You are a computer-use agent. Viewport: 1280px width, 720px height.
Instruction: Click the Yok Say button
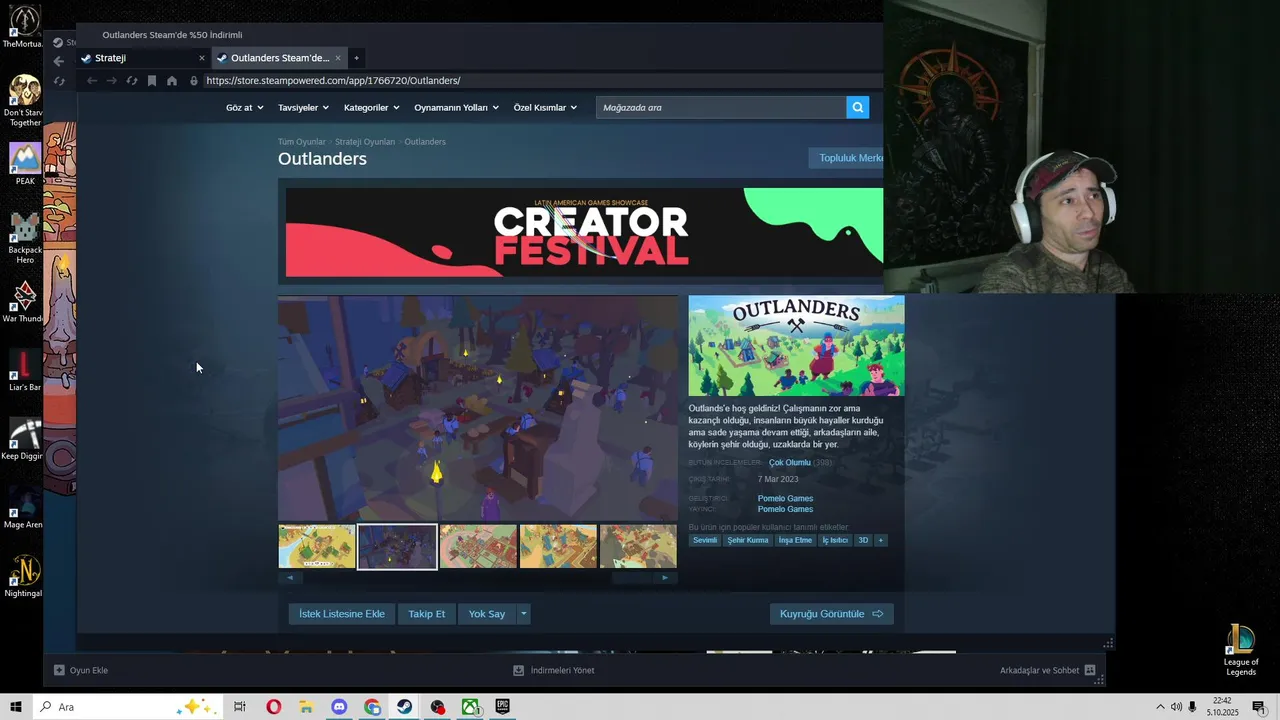click(x=487, y=614)
